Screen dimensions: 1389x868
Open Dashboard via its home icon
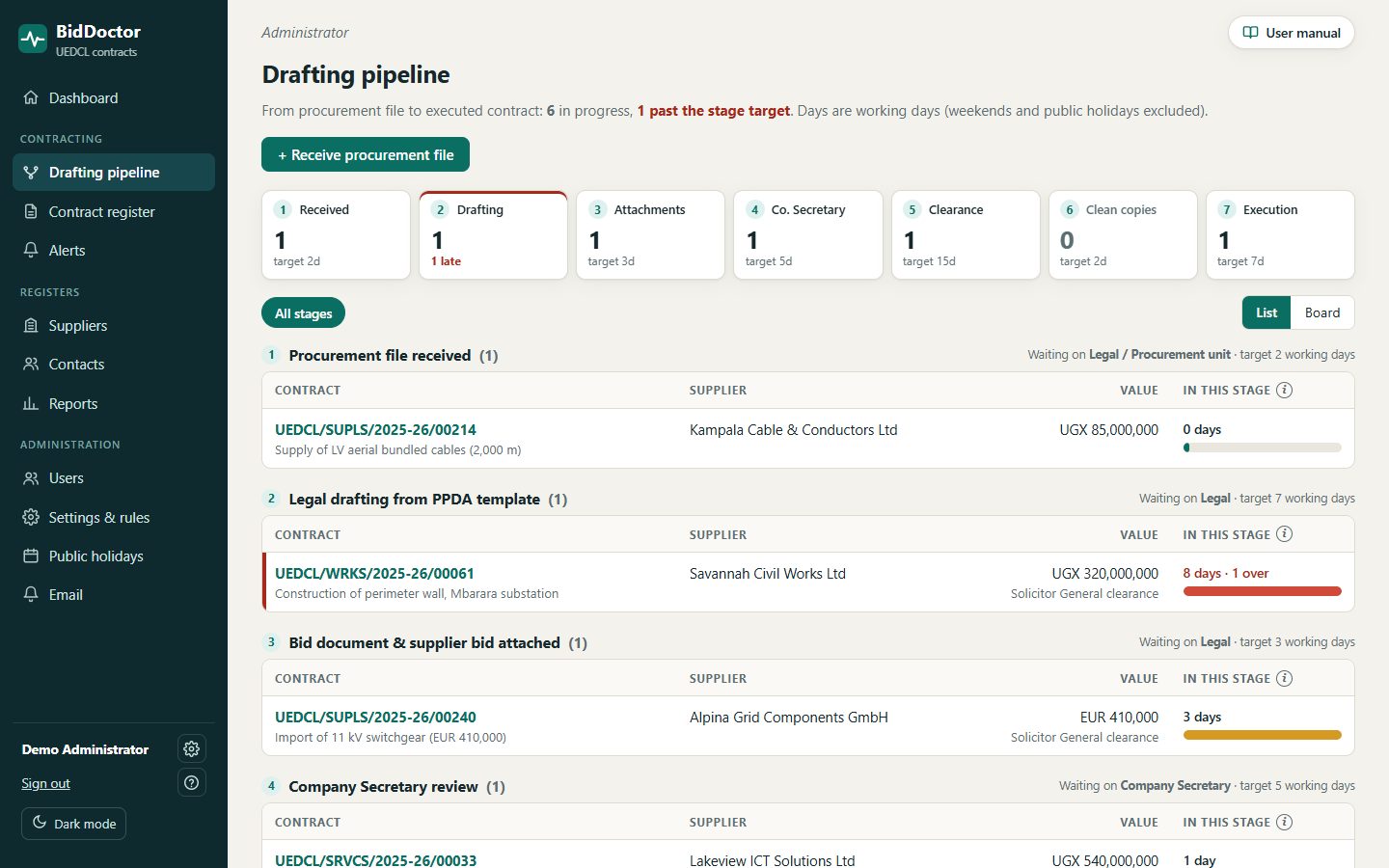click(x=31, y=97)
